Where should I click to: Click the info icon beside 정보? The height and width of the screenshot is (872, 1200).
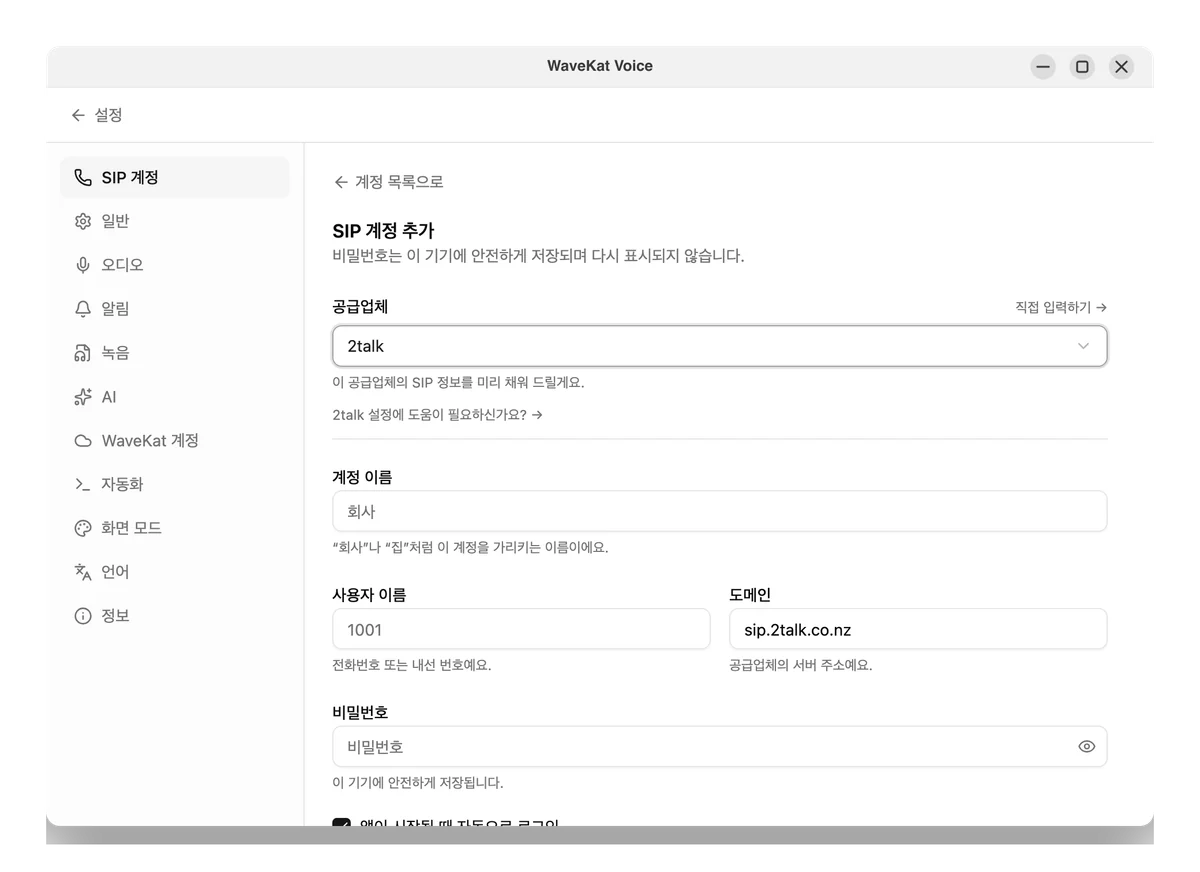tap(83, 616)
